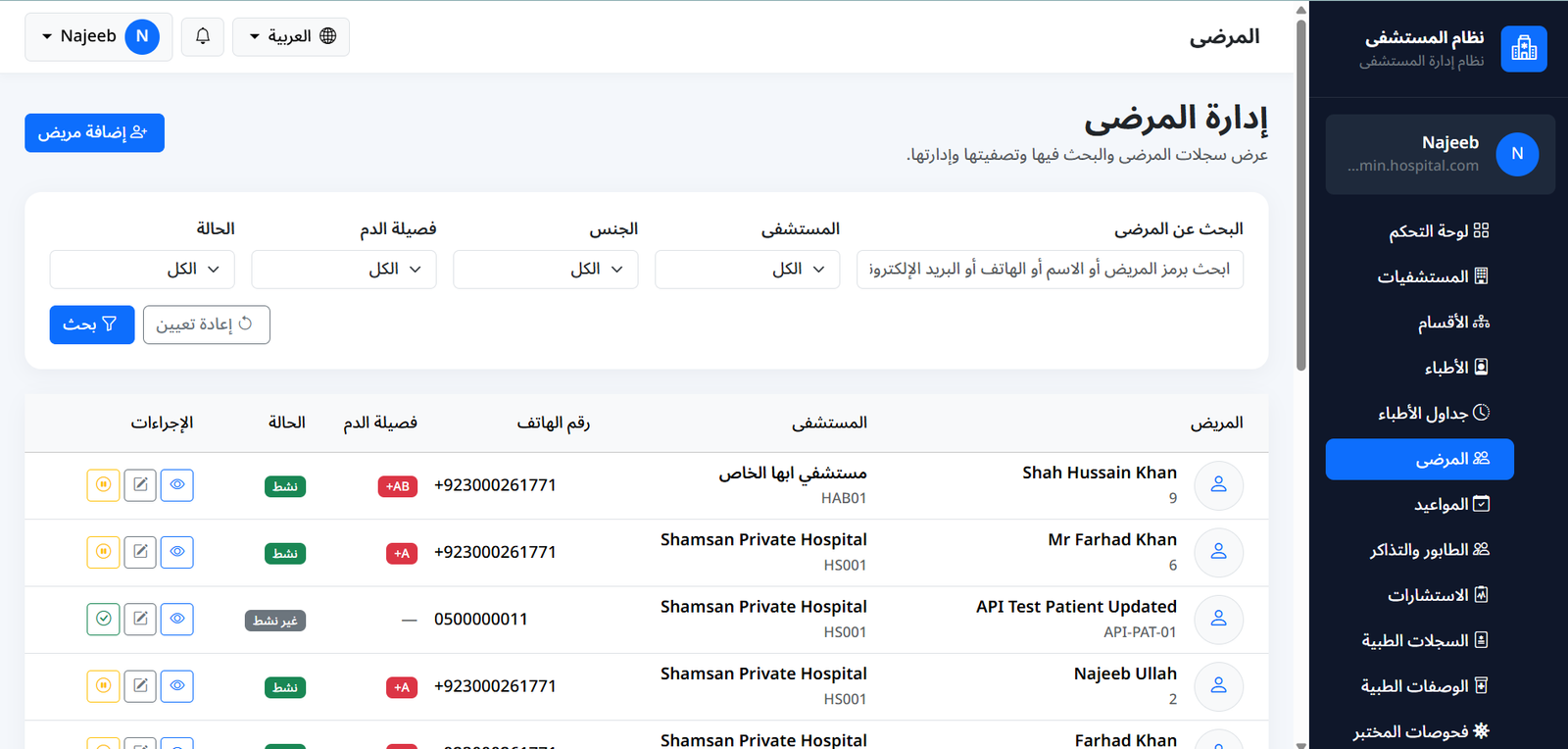Click the +AB blood type badge
This screenshot has height=749, width=1568.
coord(397,486)
